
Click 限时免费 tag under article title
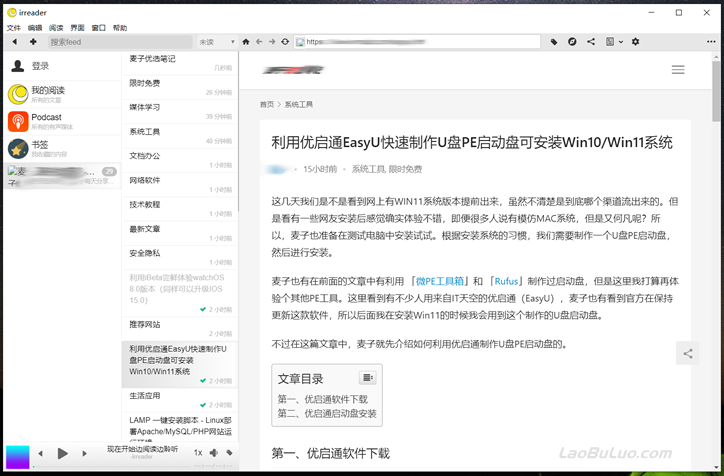tap(405, 169)
